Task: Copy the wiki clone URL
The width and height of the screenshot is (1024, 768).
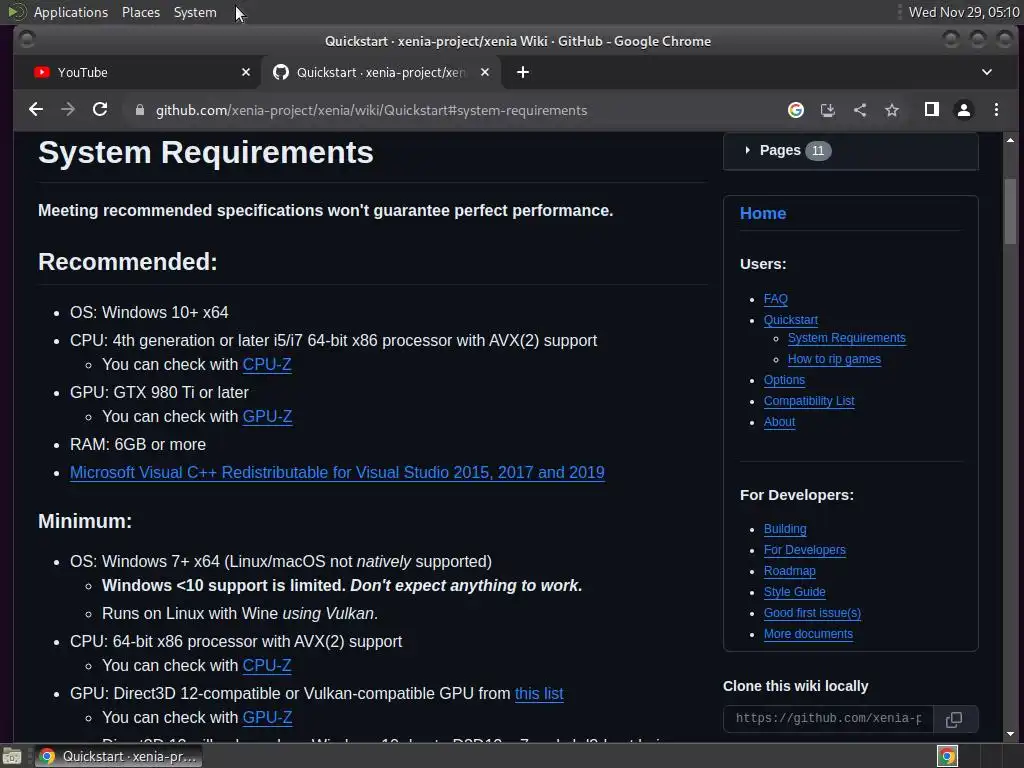Action: [954, 719]
